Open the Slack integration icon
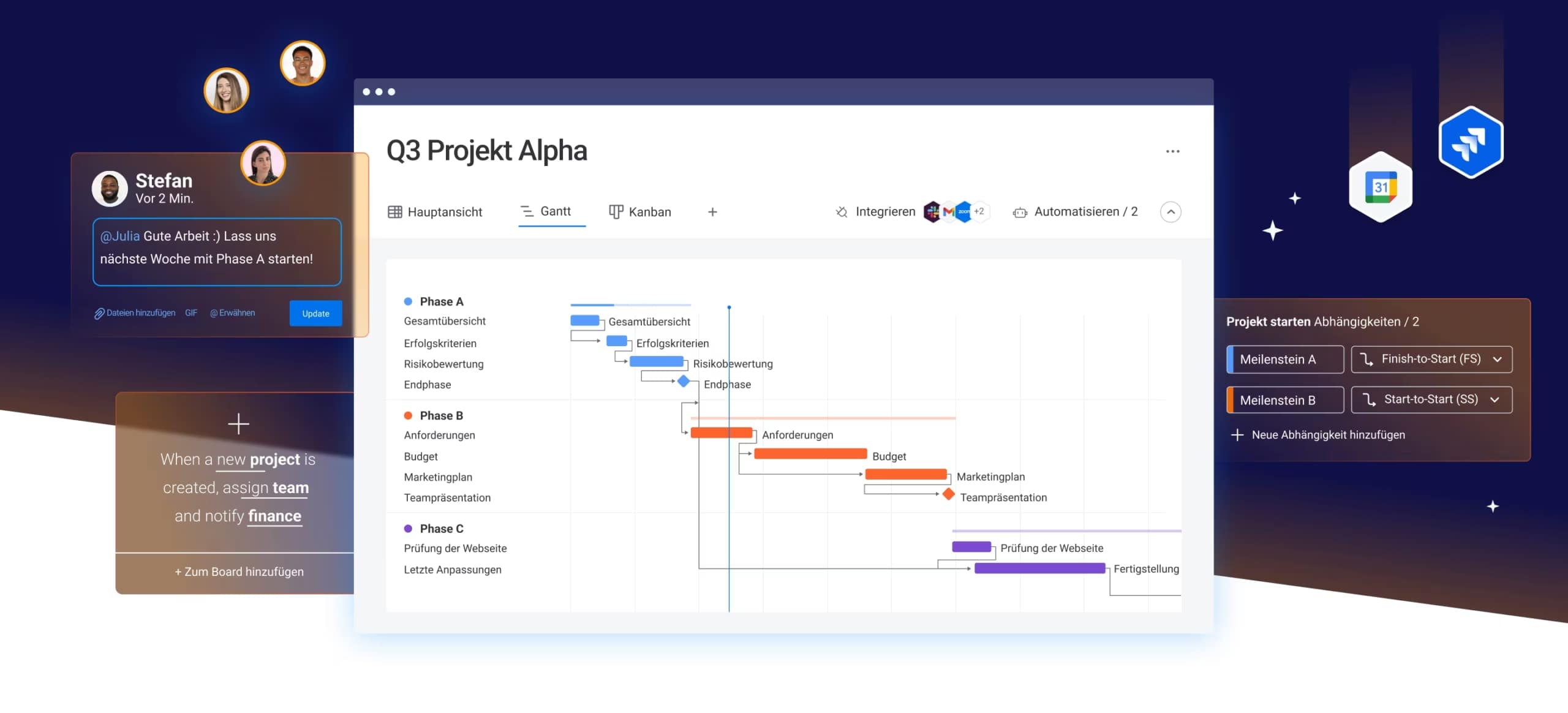This screenshot has height=713, width=1568. pos(932,211)
